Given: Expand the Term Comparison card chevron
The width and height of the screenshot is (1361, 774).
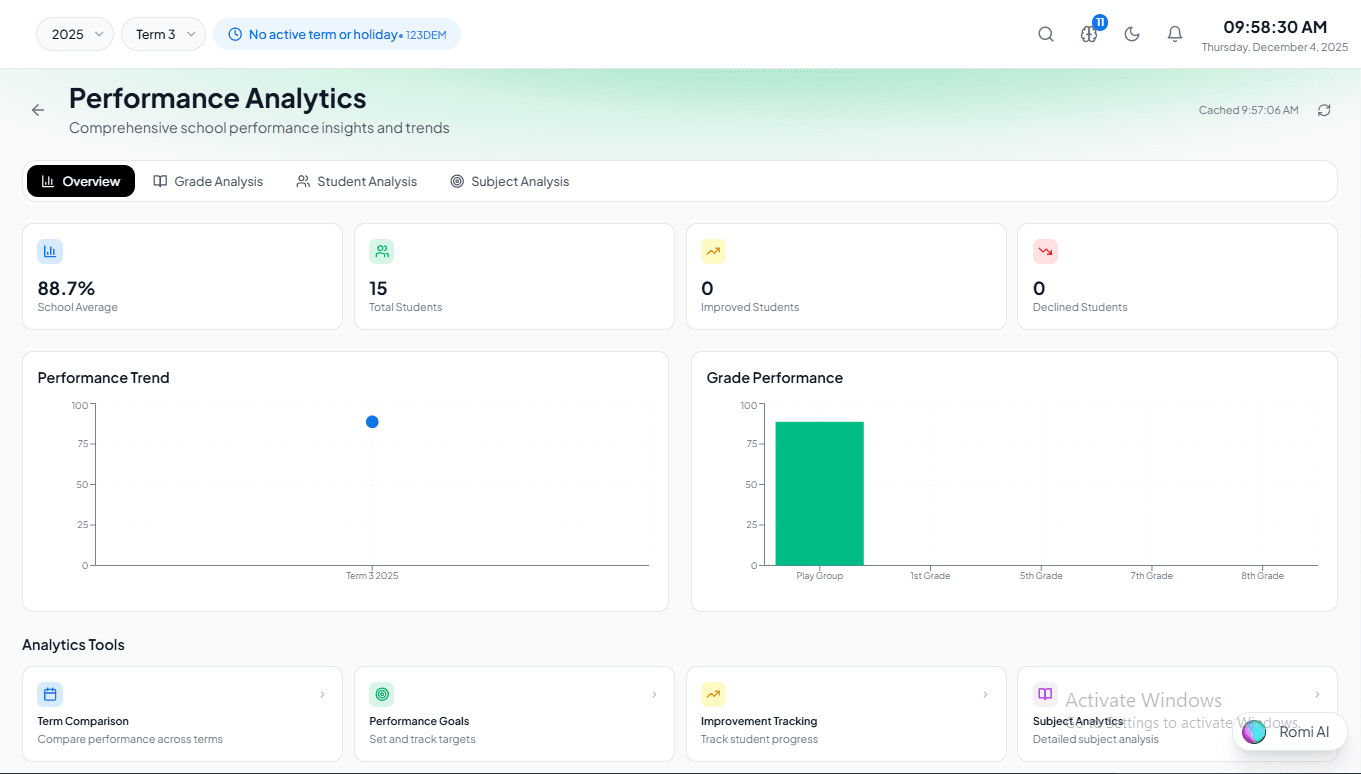Looking at the screenshot, I should tap(322, 693).
